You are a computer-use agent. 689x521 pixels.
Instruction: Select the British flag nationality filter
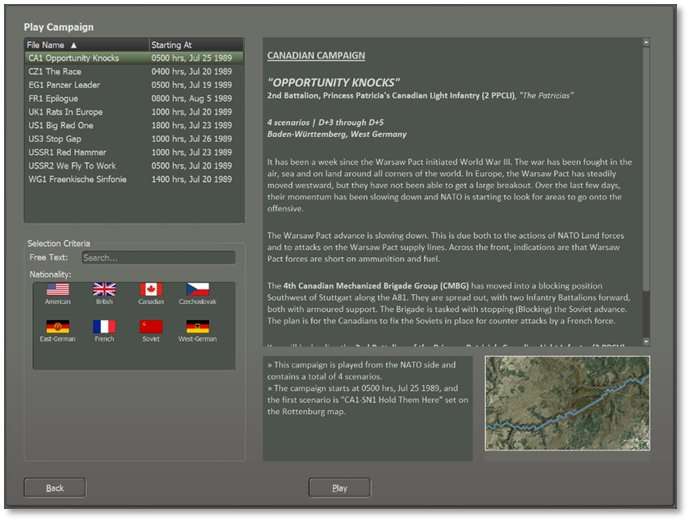click(x=104, y=290)
